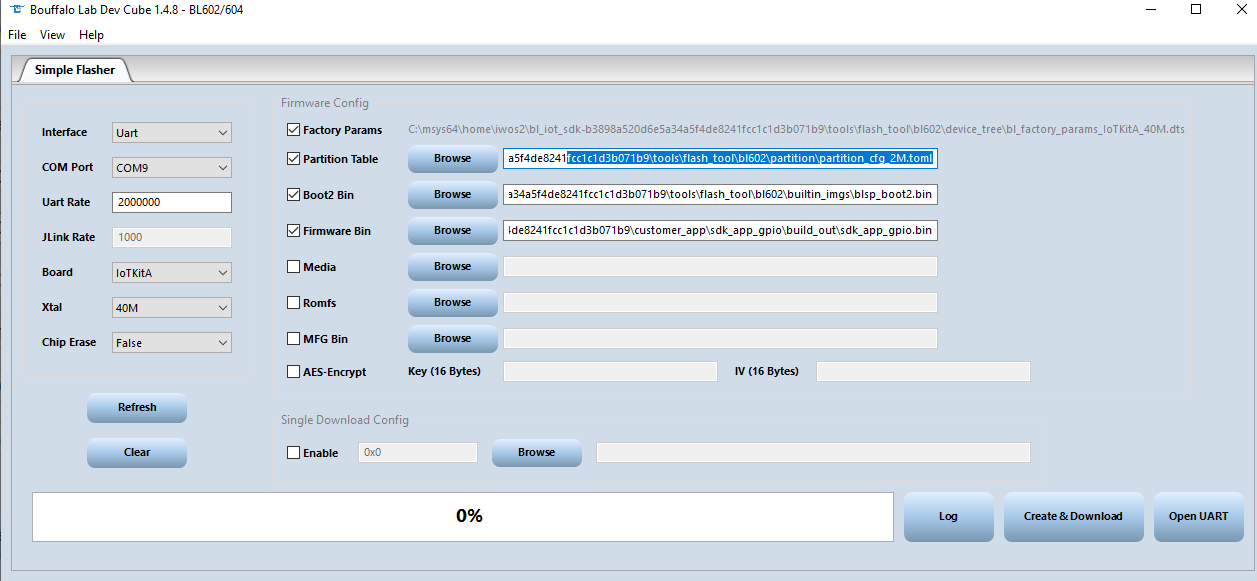Click Create & Download button
The height and width of the screenshot is (581, 1257).
point(1073,516)
